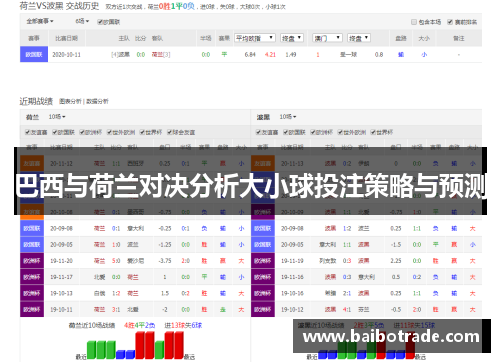Click the 2.25 handicap in 波黑 19-11-19 row
Viewport: 500px width, 362px height.
click(396, 261)
